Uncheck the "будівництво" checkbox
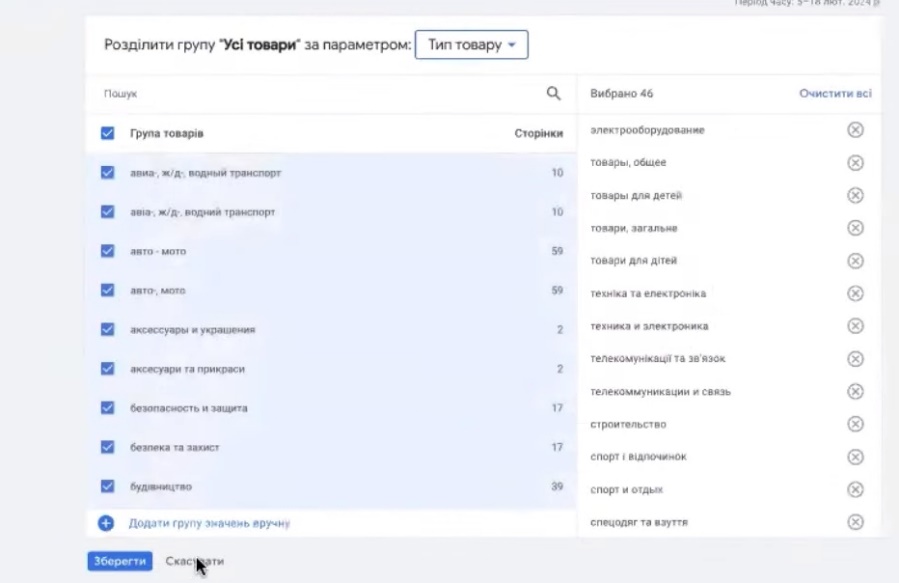Screen dimensions: 899x583 107,486
